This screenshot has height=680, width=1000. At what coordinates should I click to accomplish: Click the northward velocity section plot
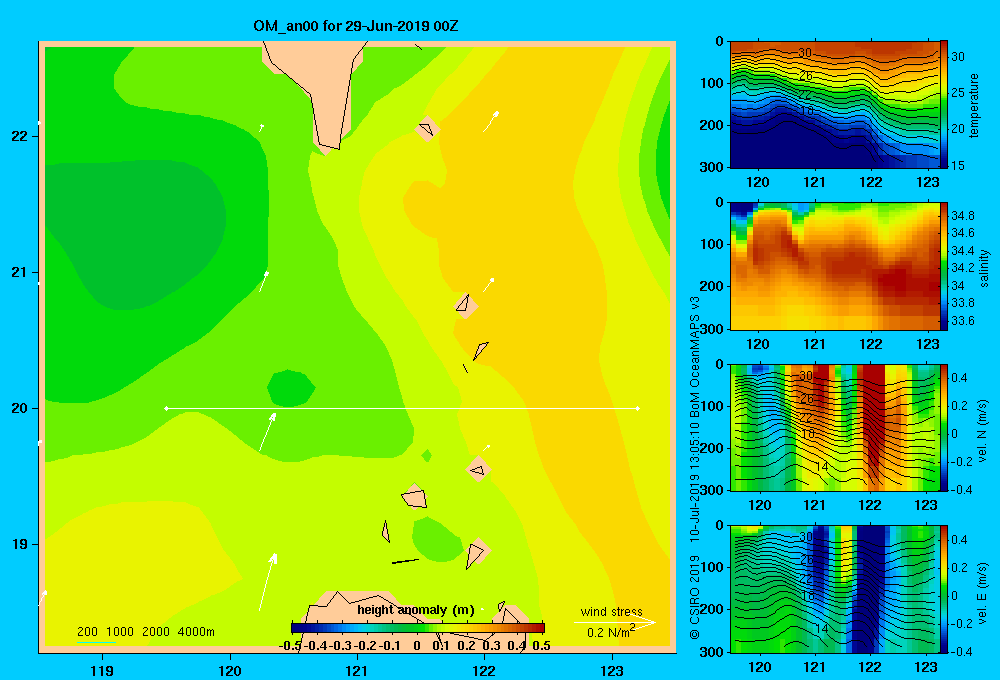tap(835, 427)
